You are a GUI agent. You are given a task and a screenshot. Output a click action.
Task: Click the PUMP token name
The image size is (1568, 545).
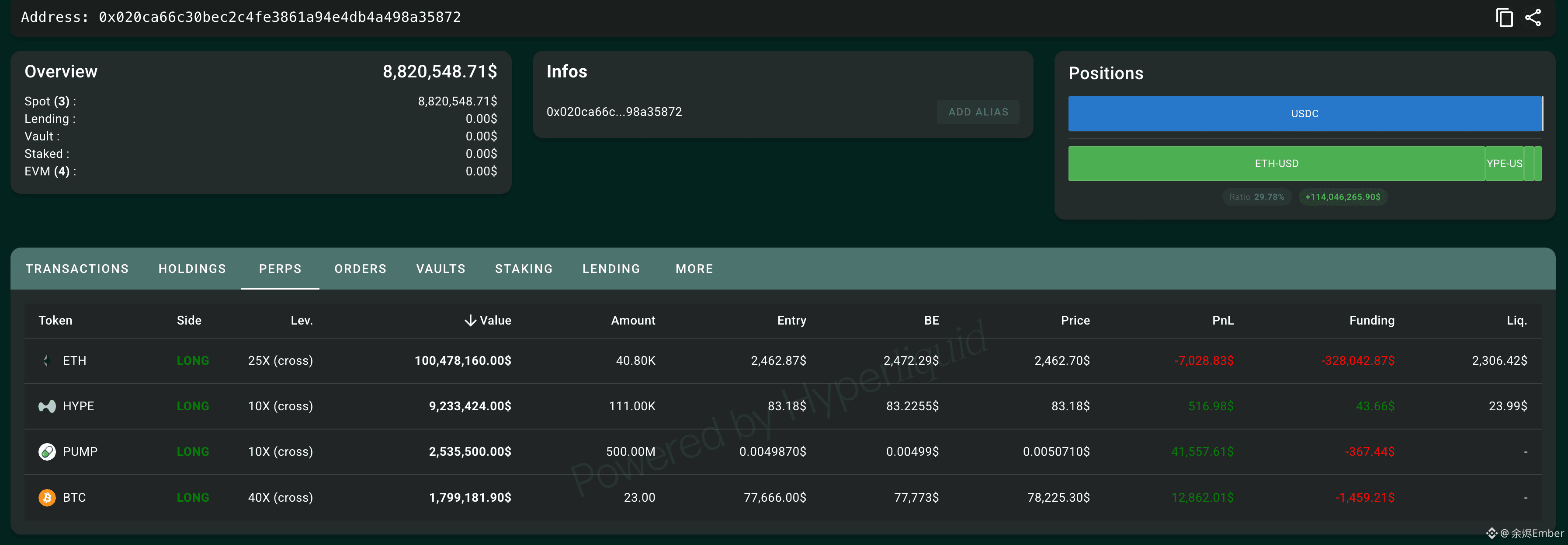pos(80,452)
